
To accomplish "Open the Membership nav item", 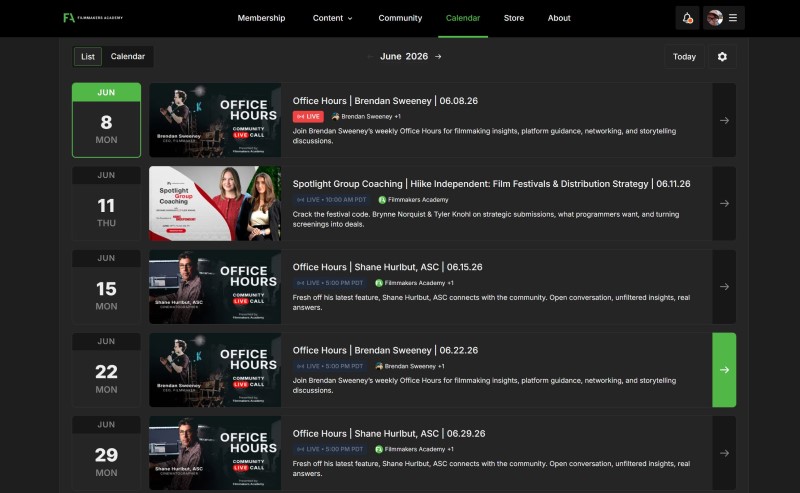I will pos(261,18).
